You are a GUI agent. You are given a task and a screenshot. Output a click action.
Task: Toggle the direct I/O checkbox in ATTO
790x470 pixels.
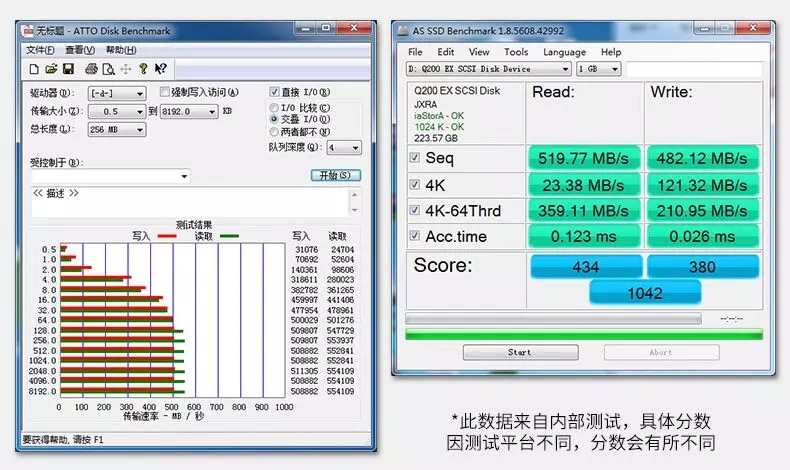coord(274,92)
